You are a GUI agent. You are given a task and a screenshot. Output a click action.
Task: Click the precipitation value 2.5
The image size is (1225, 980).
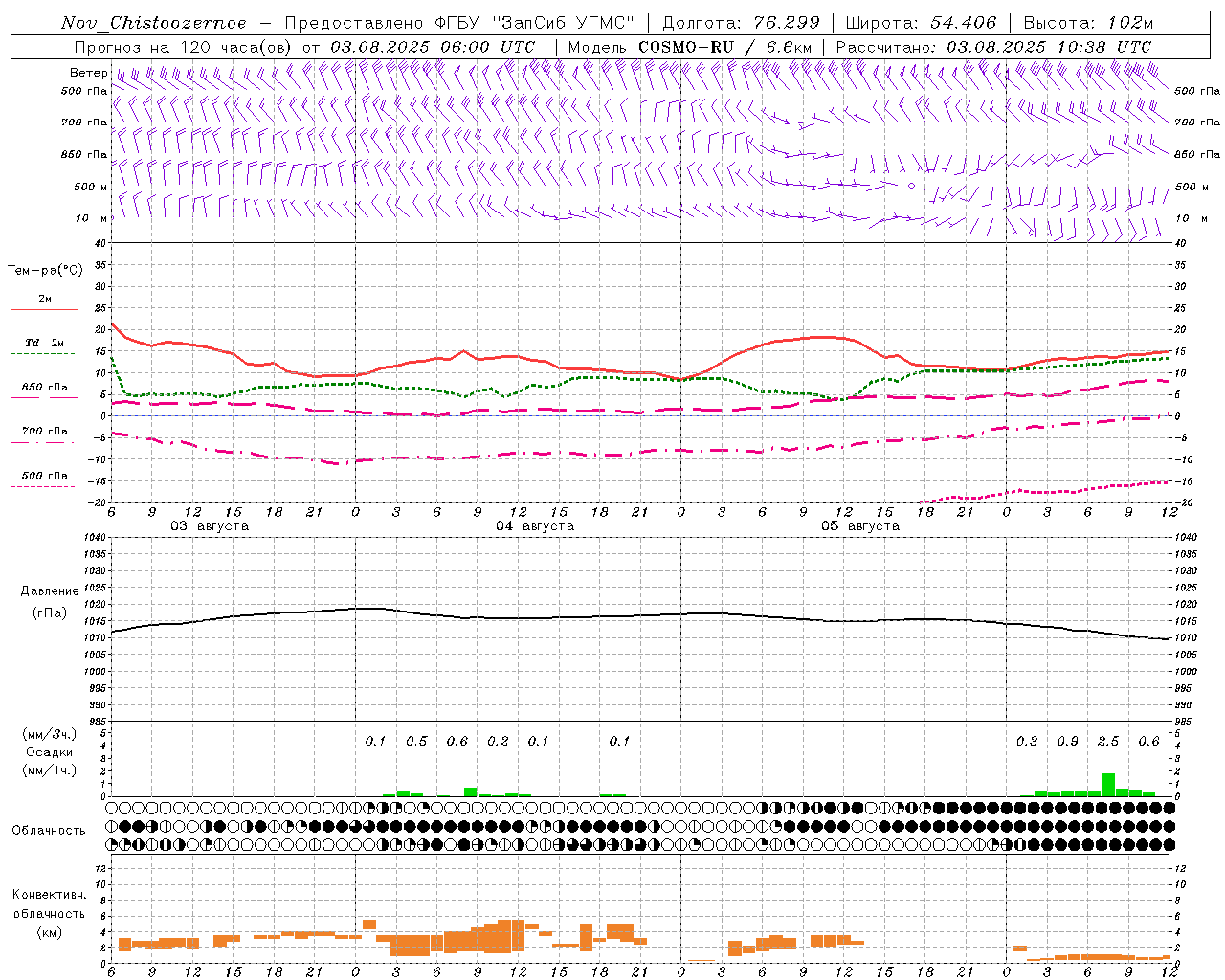tap(1108, 742)
